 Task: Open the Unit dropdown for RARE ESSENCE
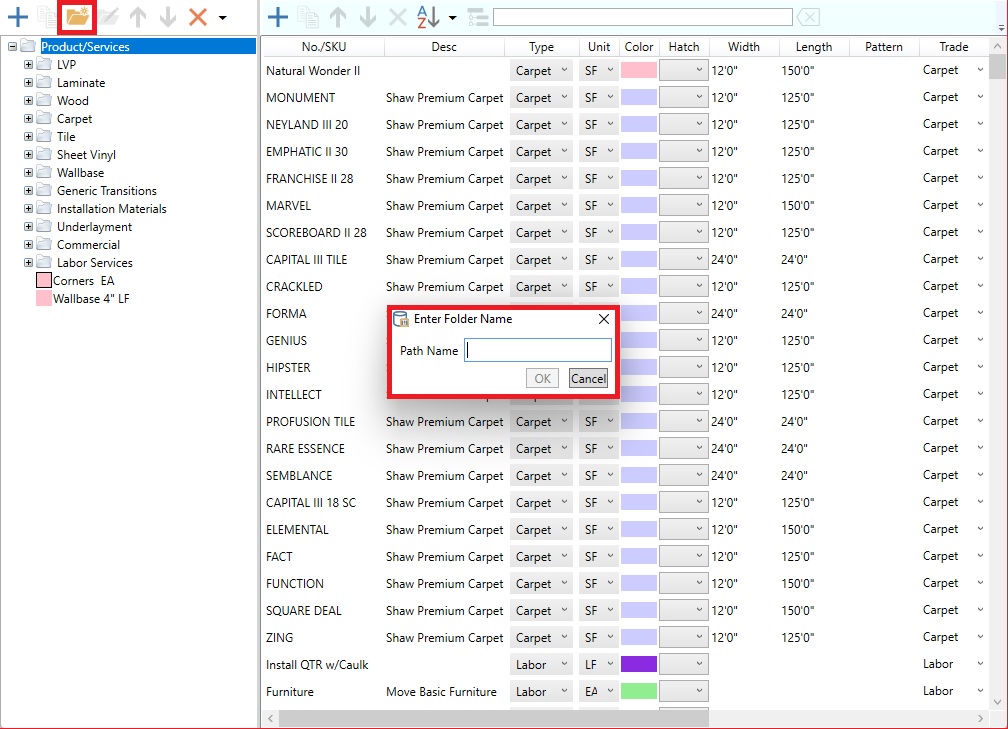tap(609, 448)
